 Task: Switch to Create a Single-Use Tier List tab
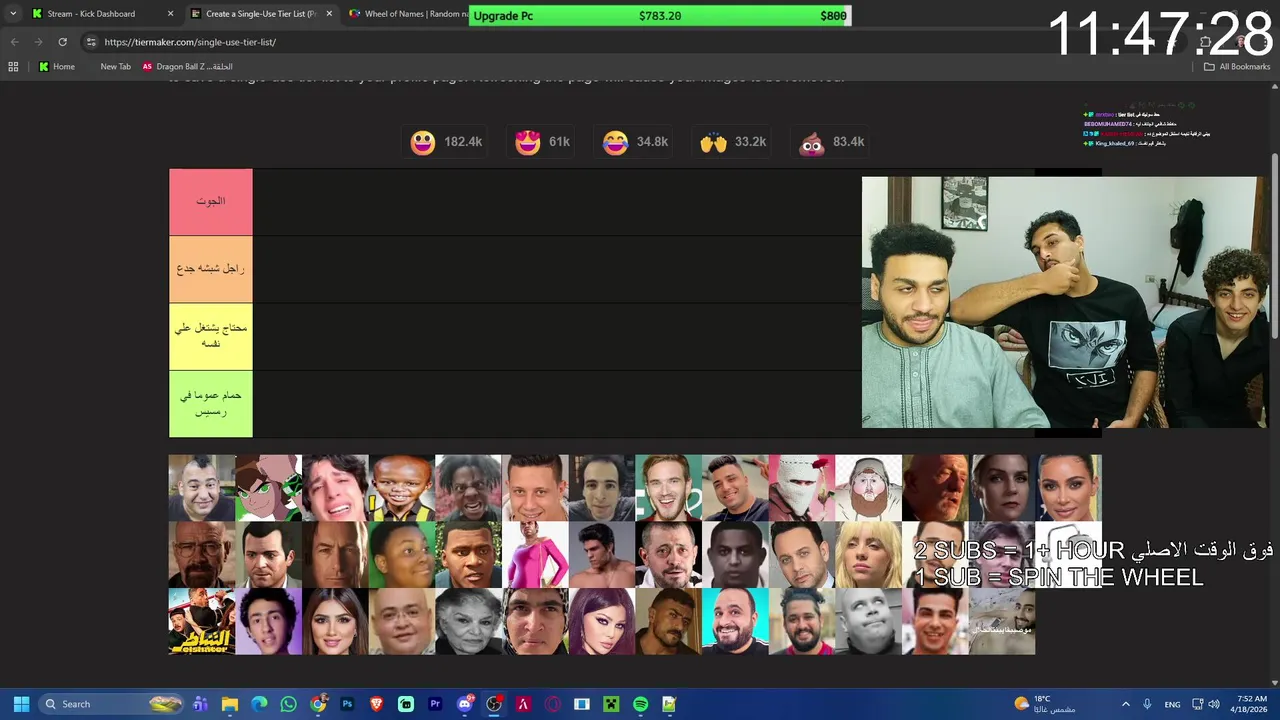coord(260,14)
